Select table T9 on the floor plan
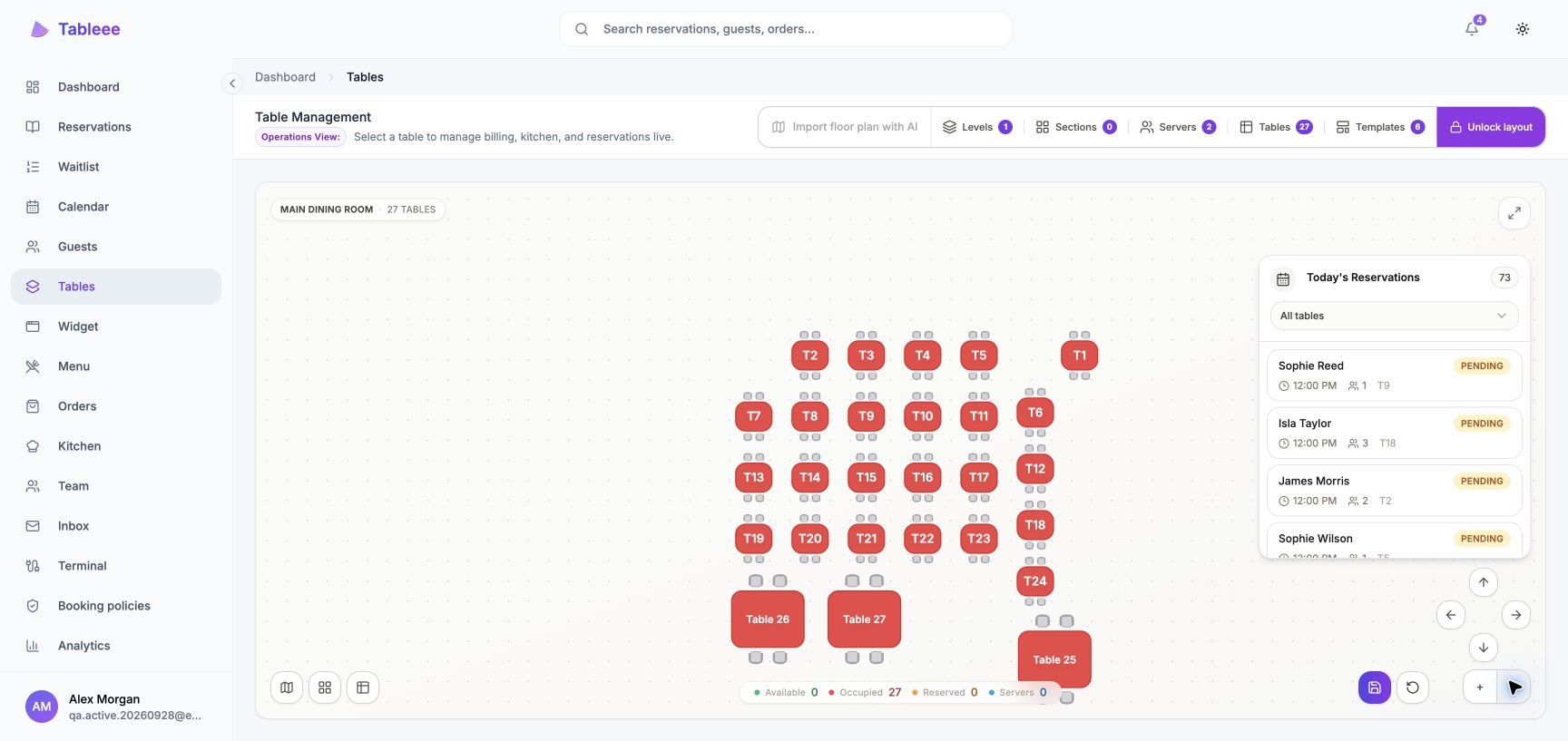This screenshot has width=1568, height=741. [867, 416]
